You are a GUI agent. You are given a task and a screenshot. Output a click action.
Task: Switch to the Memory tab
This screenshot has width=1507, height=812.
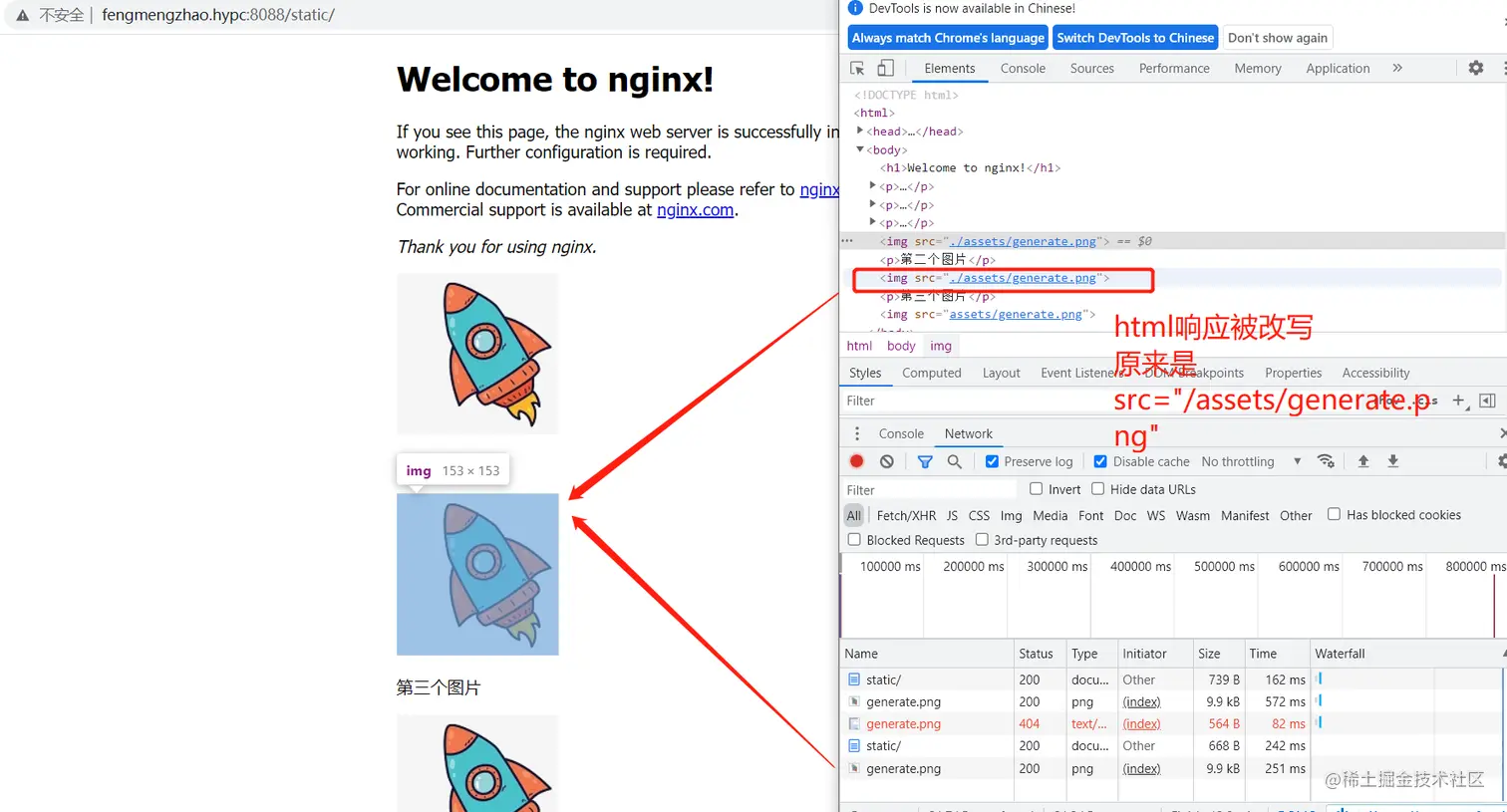[x=1258, y=68]
